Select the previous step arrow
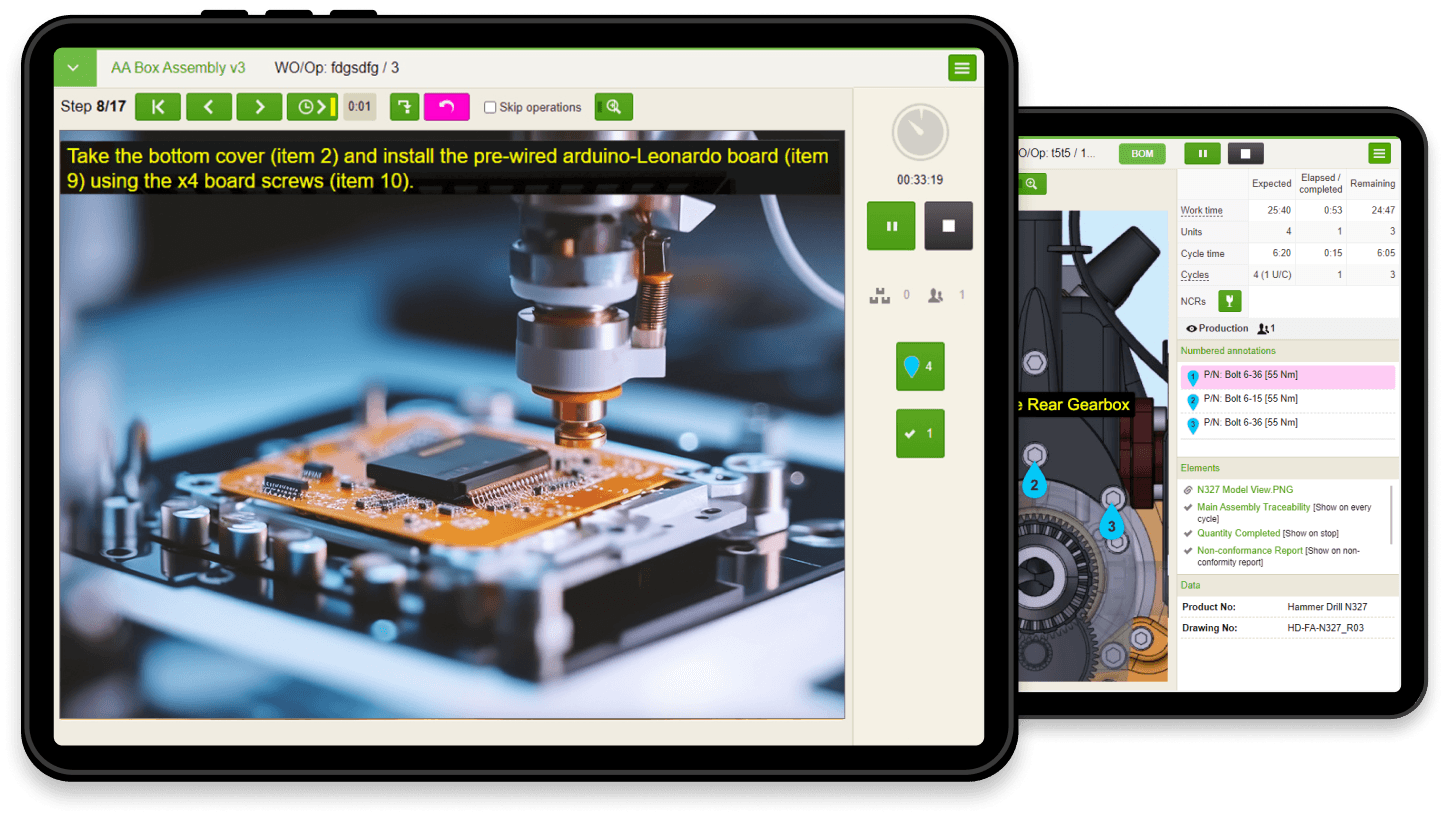Screen dimensions: 1444x814 208,107
